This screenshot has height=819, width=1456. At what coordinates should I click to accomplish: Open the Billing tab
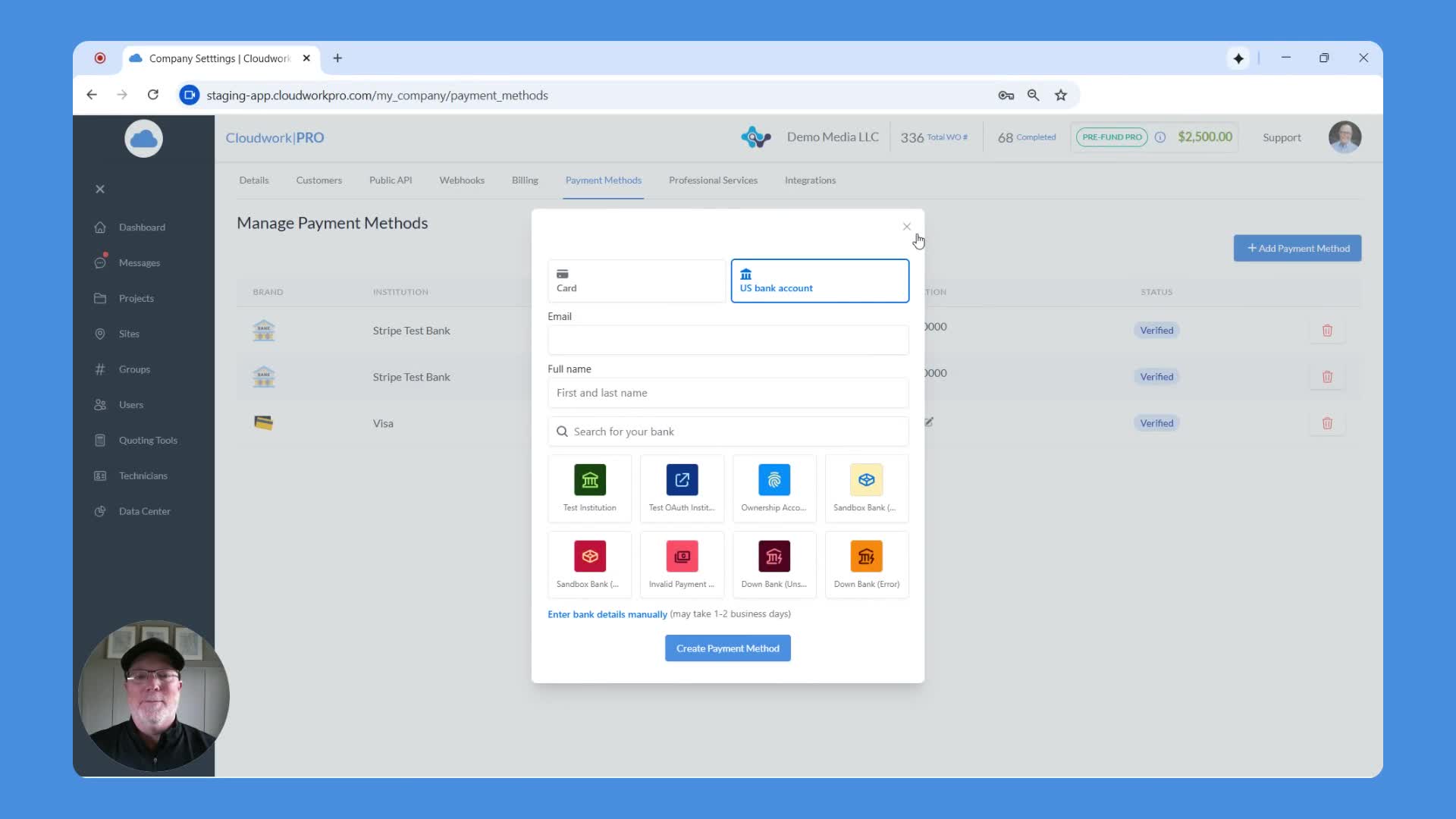[x=525, y=180]
